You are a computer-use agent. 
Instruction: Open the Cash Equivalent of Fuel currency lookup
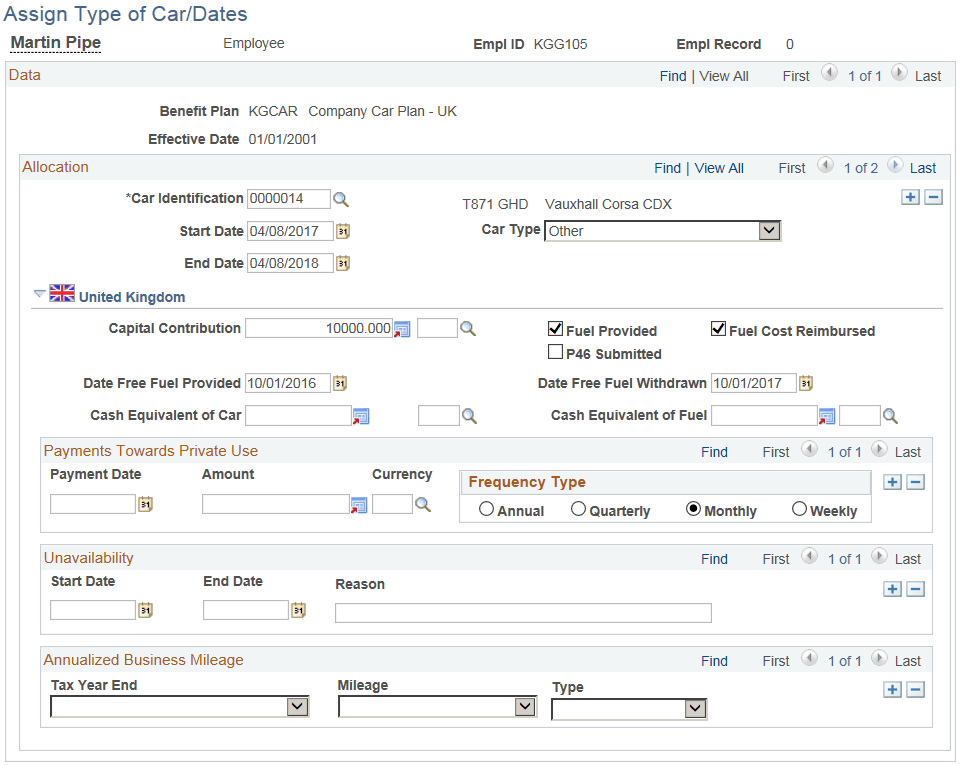890,415
